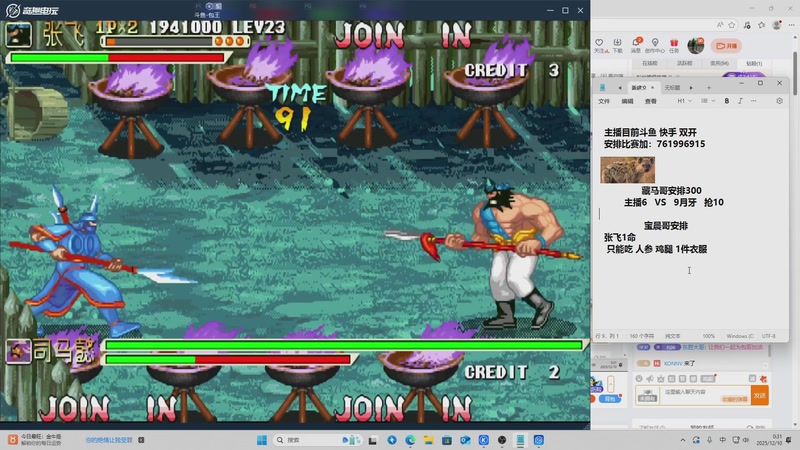Click the text 只能吃 人参 鸡腿 1件衣服
Image resolution: width=800 pixels, height=450 pixels.
pos(657,249)
